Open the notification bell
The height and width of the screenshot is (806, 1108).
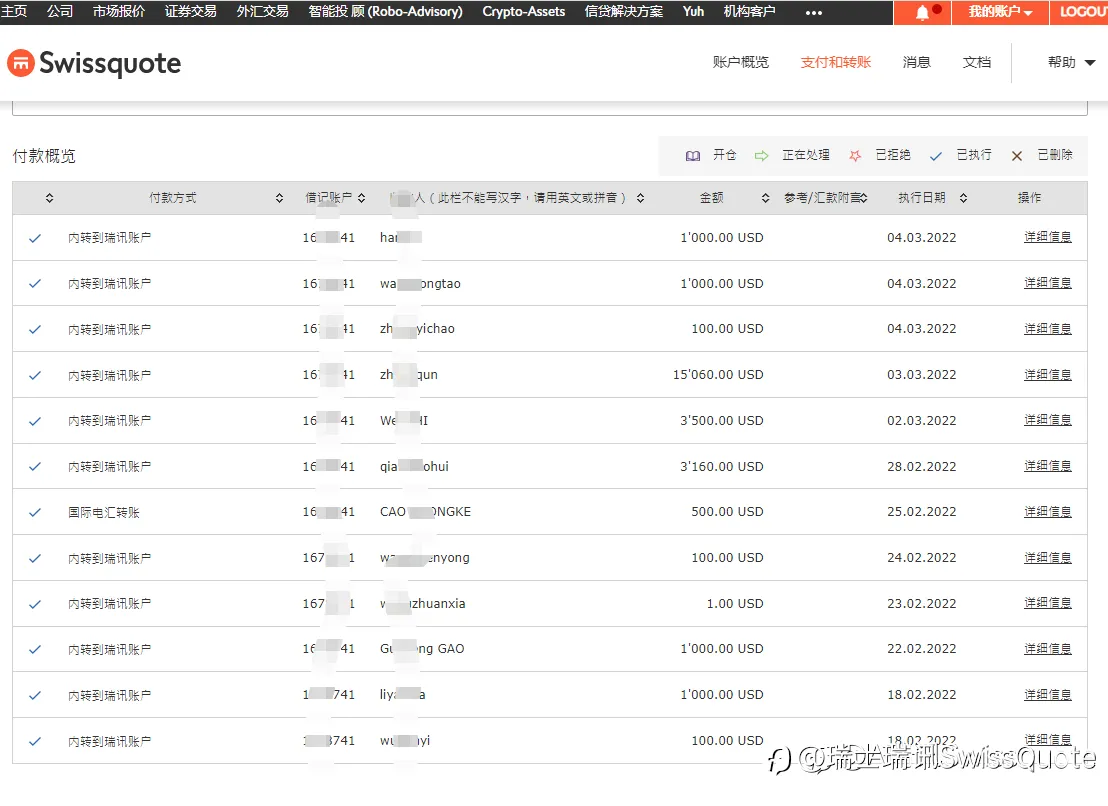922,13
